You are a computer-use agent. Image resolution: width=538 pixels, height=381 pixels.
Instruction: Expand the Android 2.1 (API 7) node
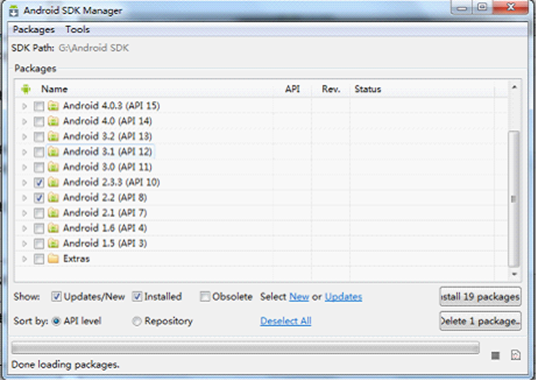(24, 213)
